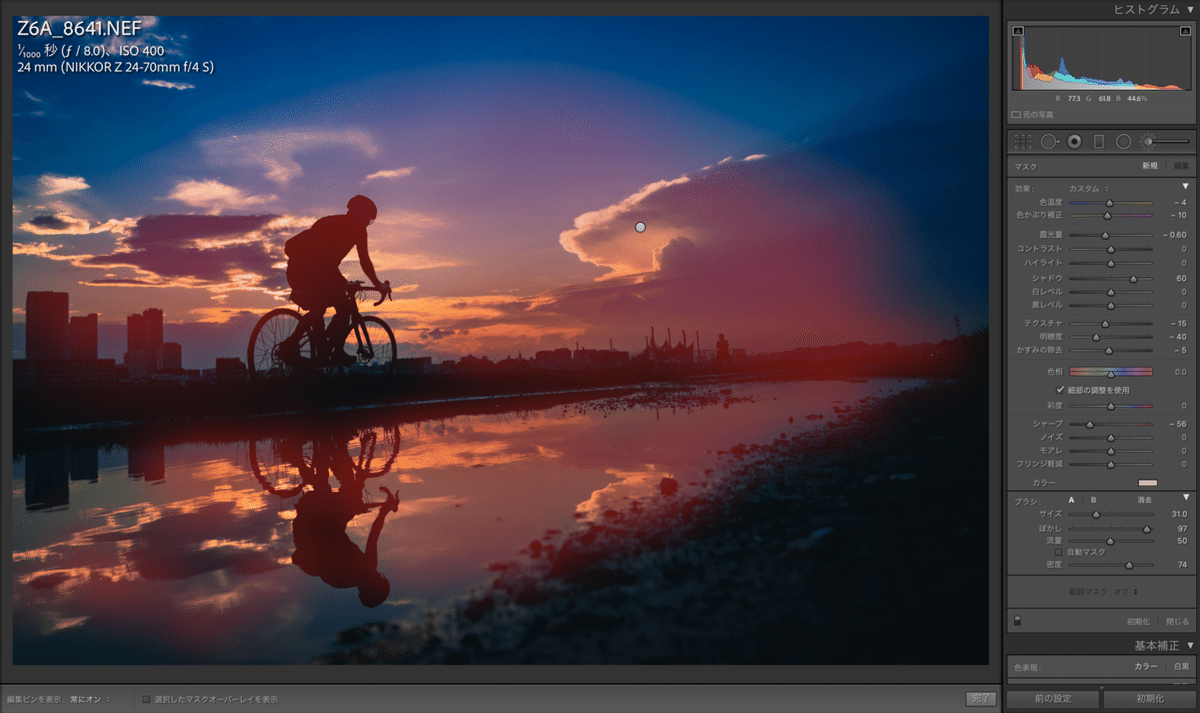This screenshot has height=713, width=1200.
Task: Click the tool strip mask amount slider
Action: point(1173,142)
